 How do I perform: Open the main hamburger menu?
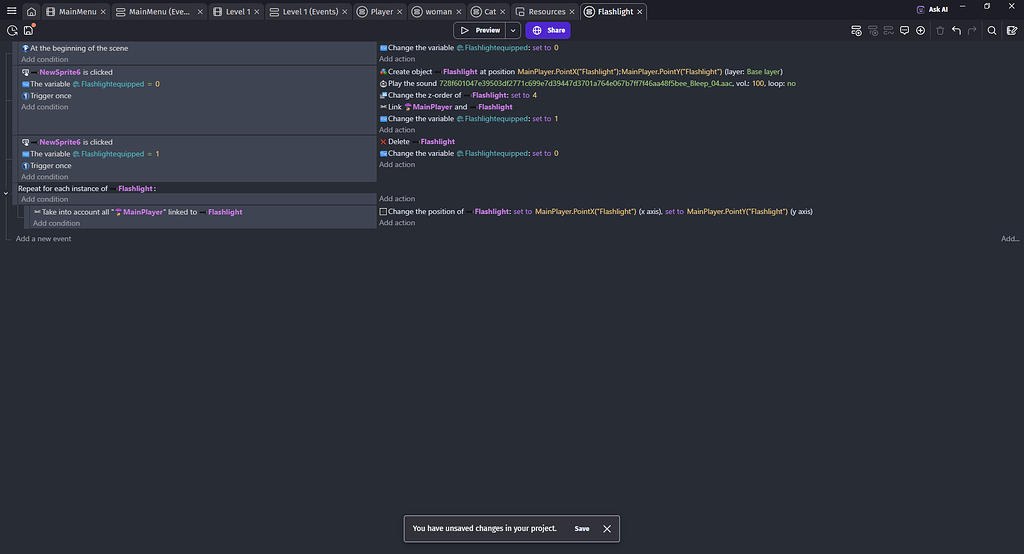12,11
